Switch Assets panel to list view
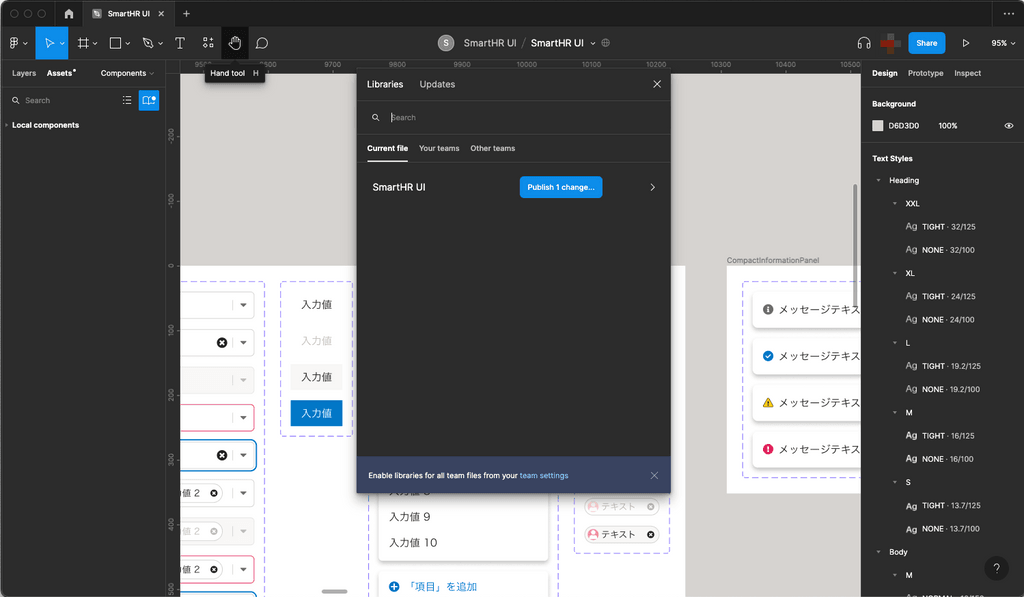The image size is (1024, 597). [127, 100]
